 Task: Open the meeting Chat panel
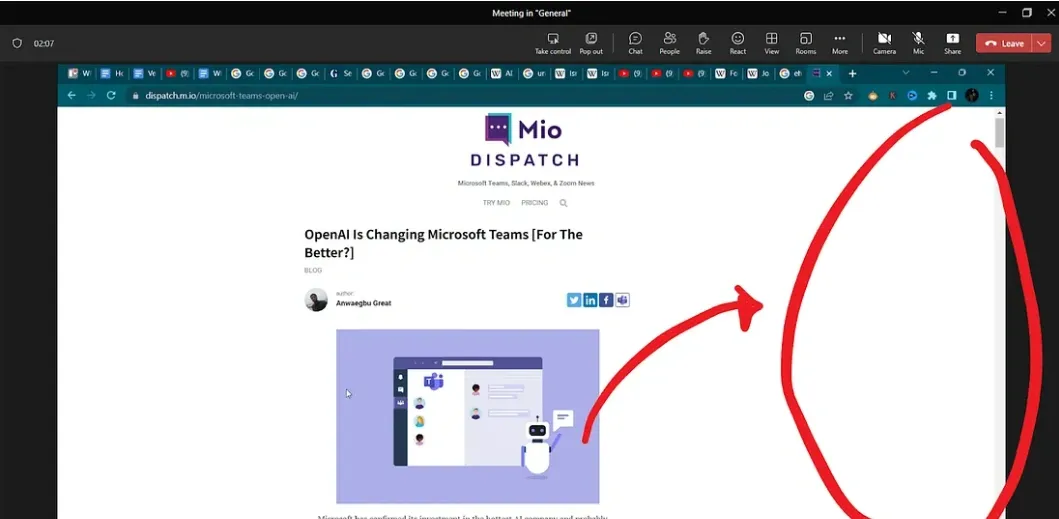(x=635, y=43)
